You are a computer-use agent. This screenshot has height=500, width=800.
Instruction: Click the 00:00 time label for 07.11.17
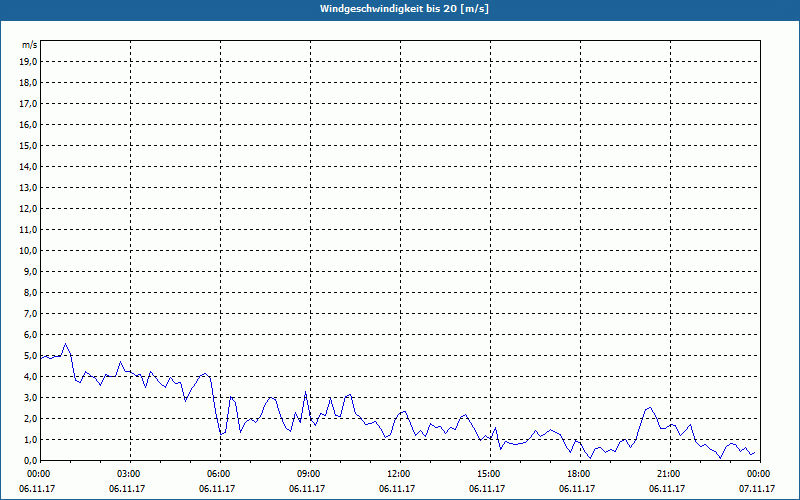(760, 474)
